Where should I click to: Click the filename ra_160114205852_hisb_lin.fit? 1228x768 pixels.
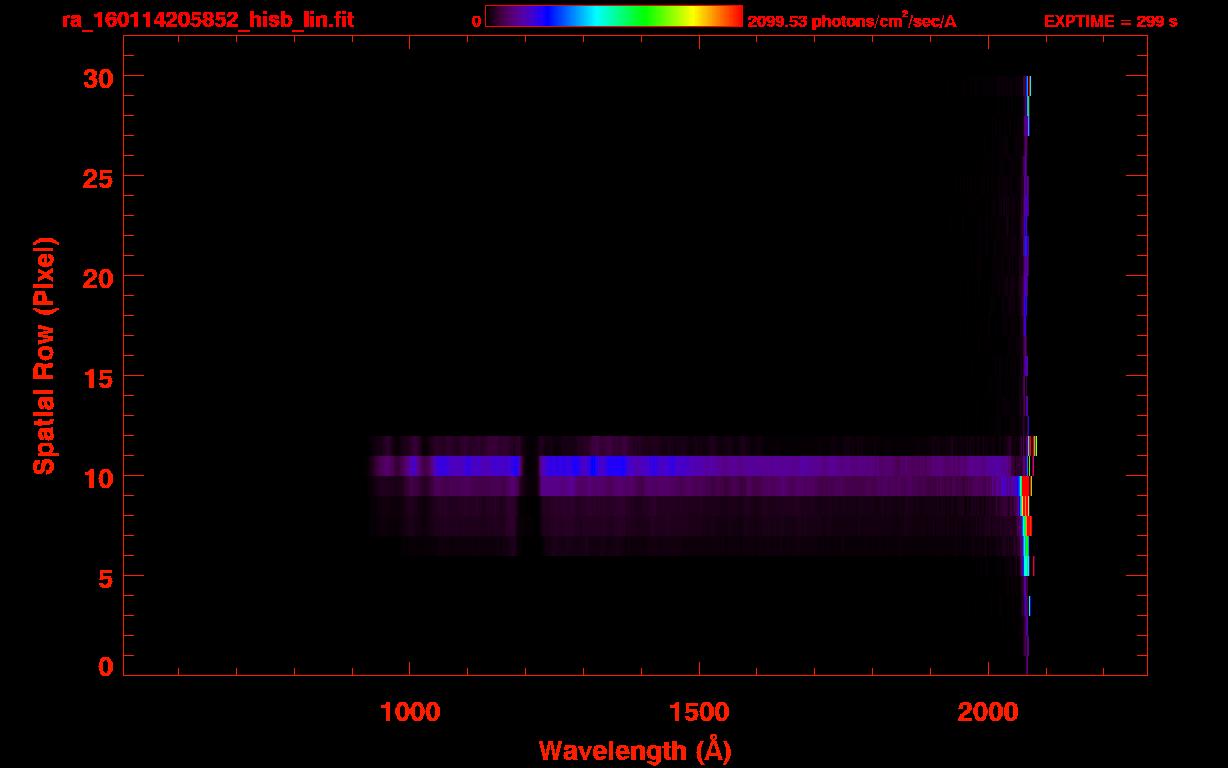pyautogui.click(x=208, y=20)
